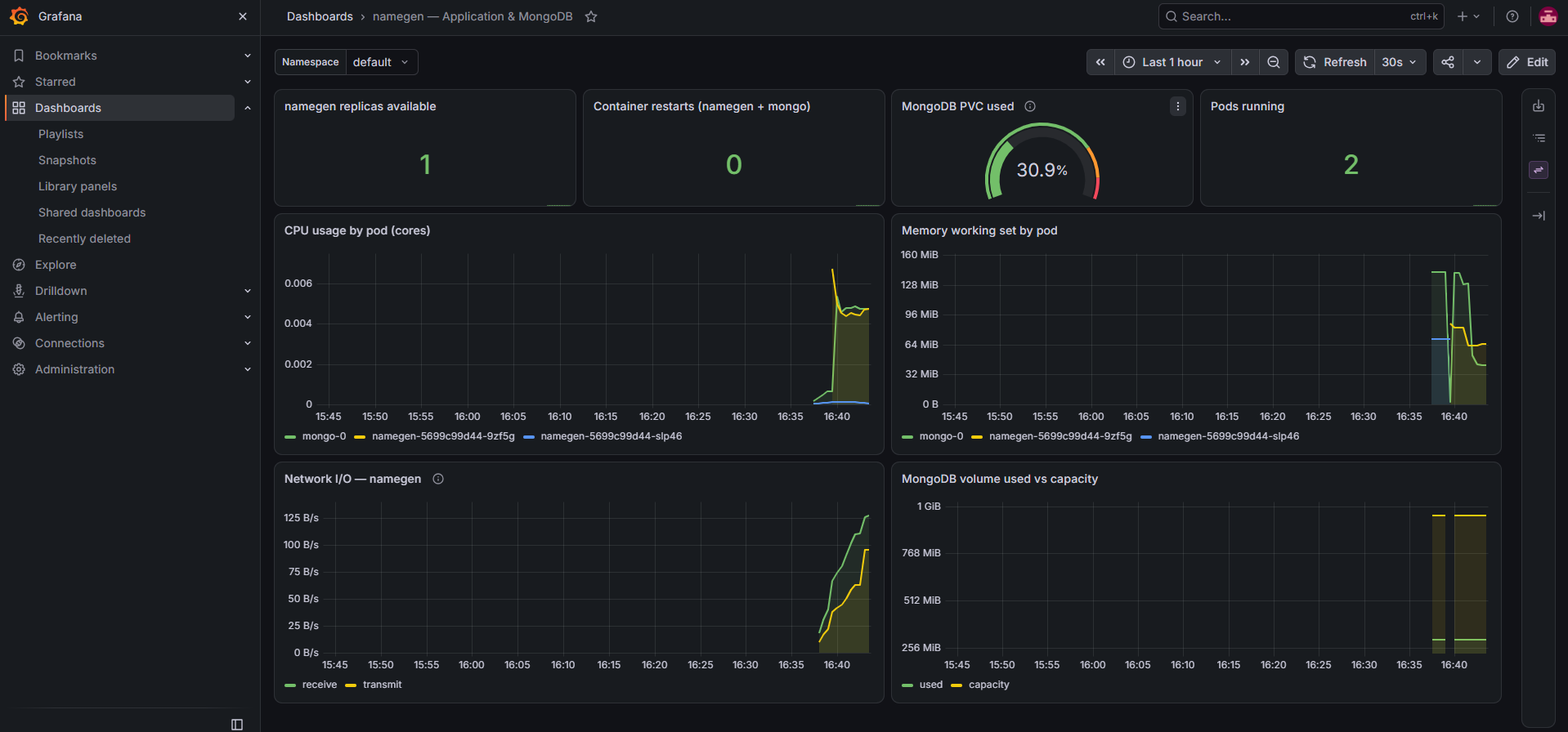Click the Grafana logo icon
This screenshot has width=1568, height=732.
coord(19,16)
